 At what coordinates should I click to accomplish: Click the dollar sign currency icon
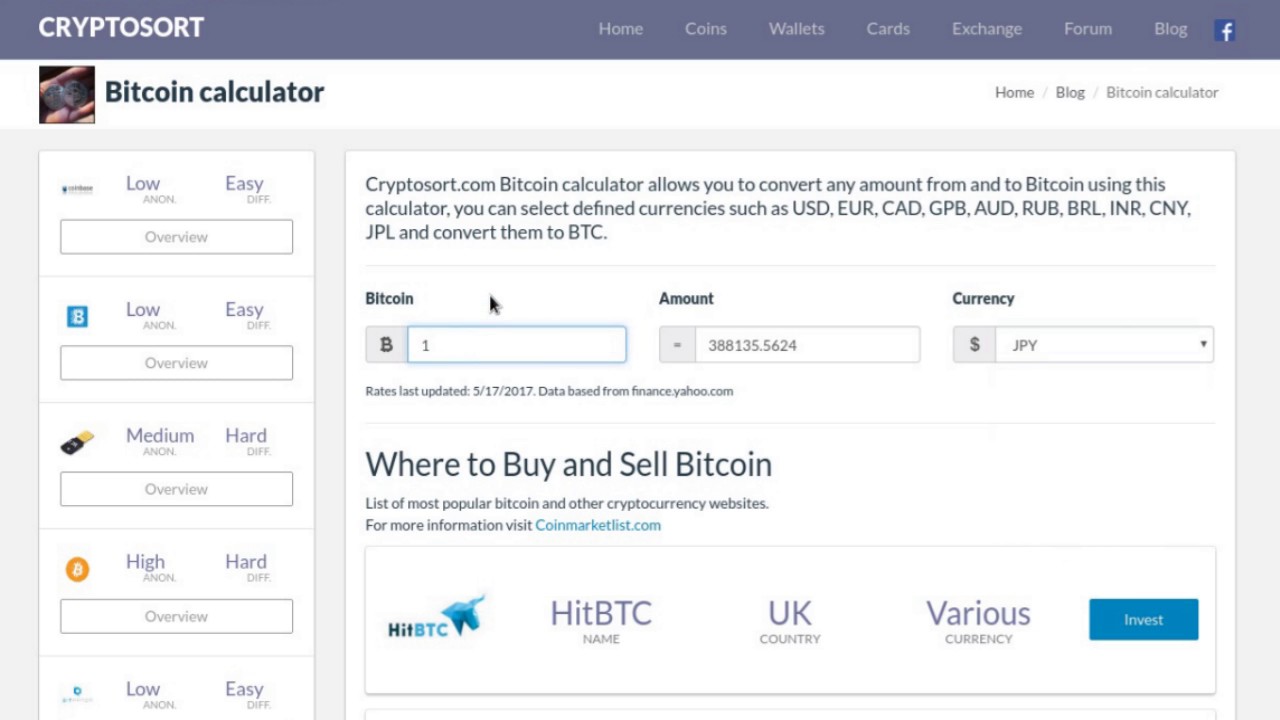(x=974, y=345)
